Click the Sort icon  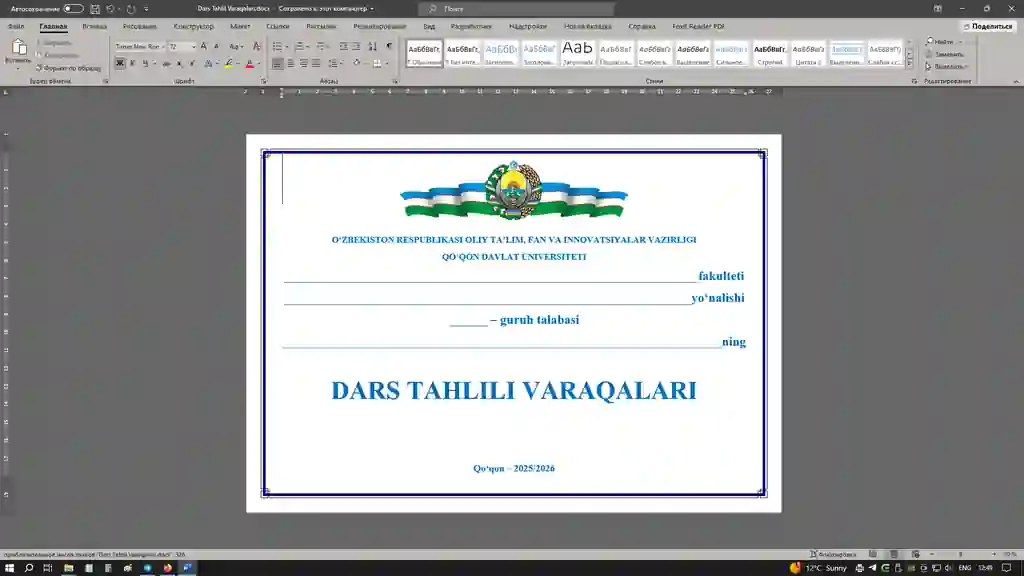pos(372,46)
